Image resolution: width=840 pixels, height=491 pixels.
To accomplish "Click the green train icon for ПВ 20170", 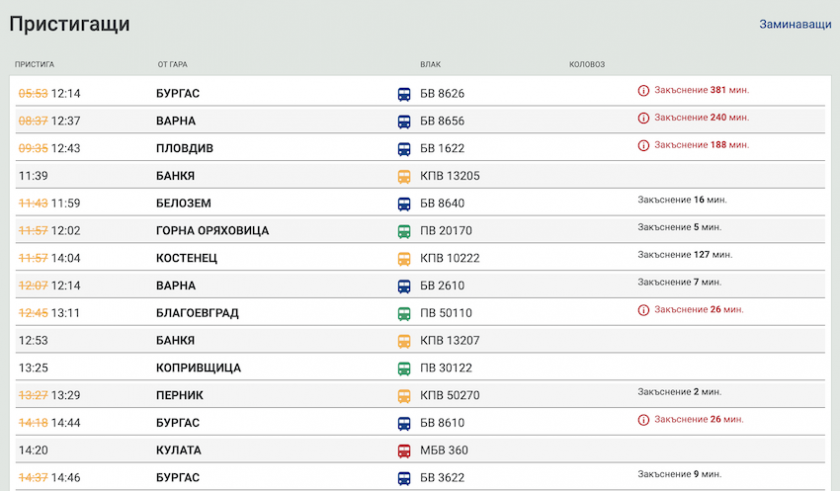I will coord(404,231).
